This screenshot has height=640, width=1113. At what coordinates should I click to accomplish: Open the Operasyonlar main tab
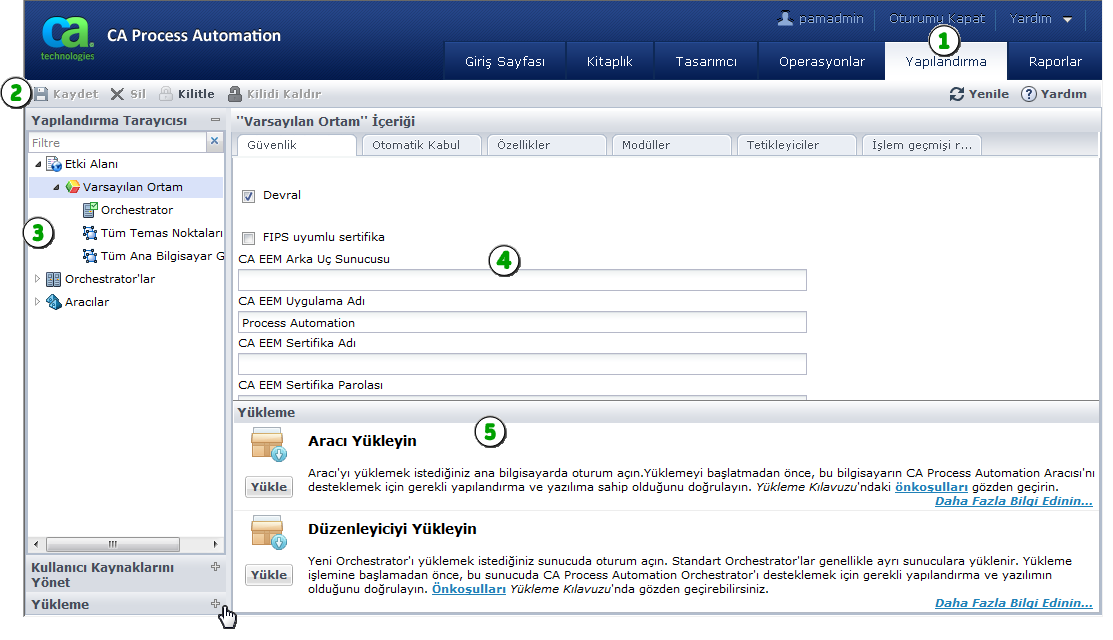click(x=821, y=62)
